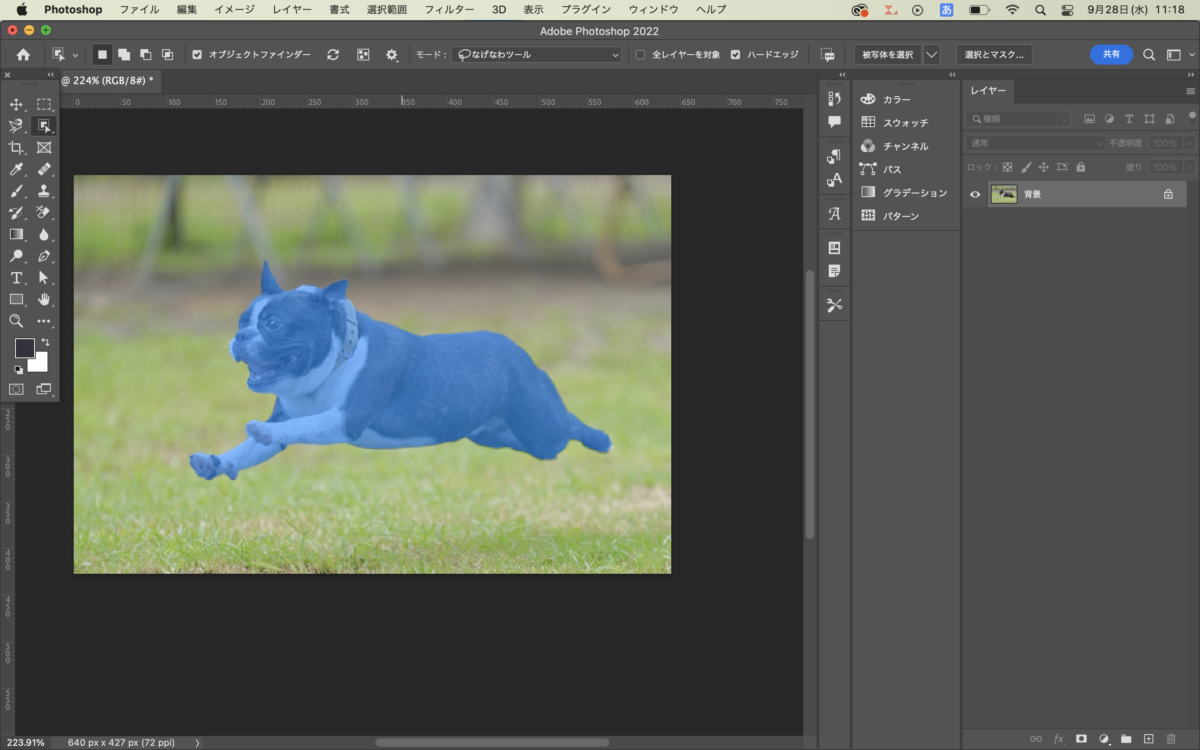The image size is (1200, 750).
Task: Select the Move tool
Action: pos(16,104)
